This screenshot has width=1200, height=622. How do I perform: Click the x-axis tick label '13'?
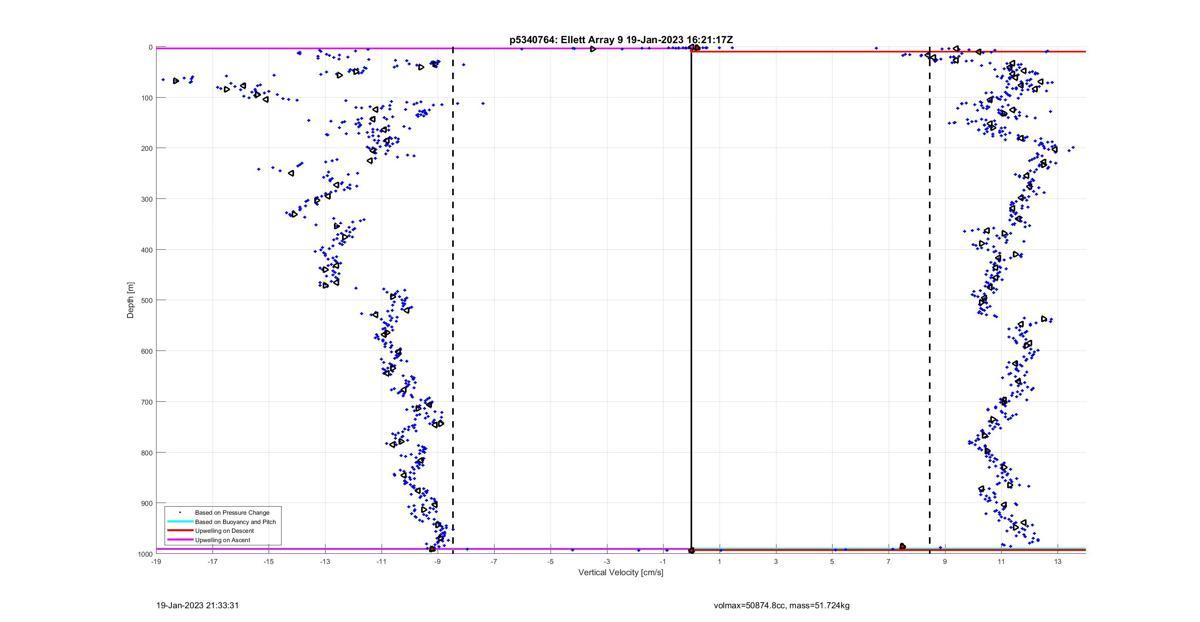pyautogui.click(x=1057, y=561)
